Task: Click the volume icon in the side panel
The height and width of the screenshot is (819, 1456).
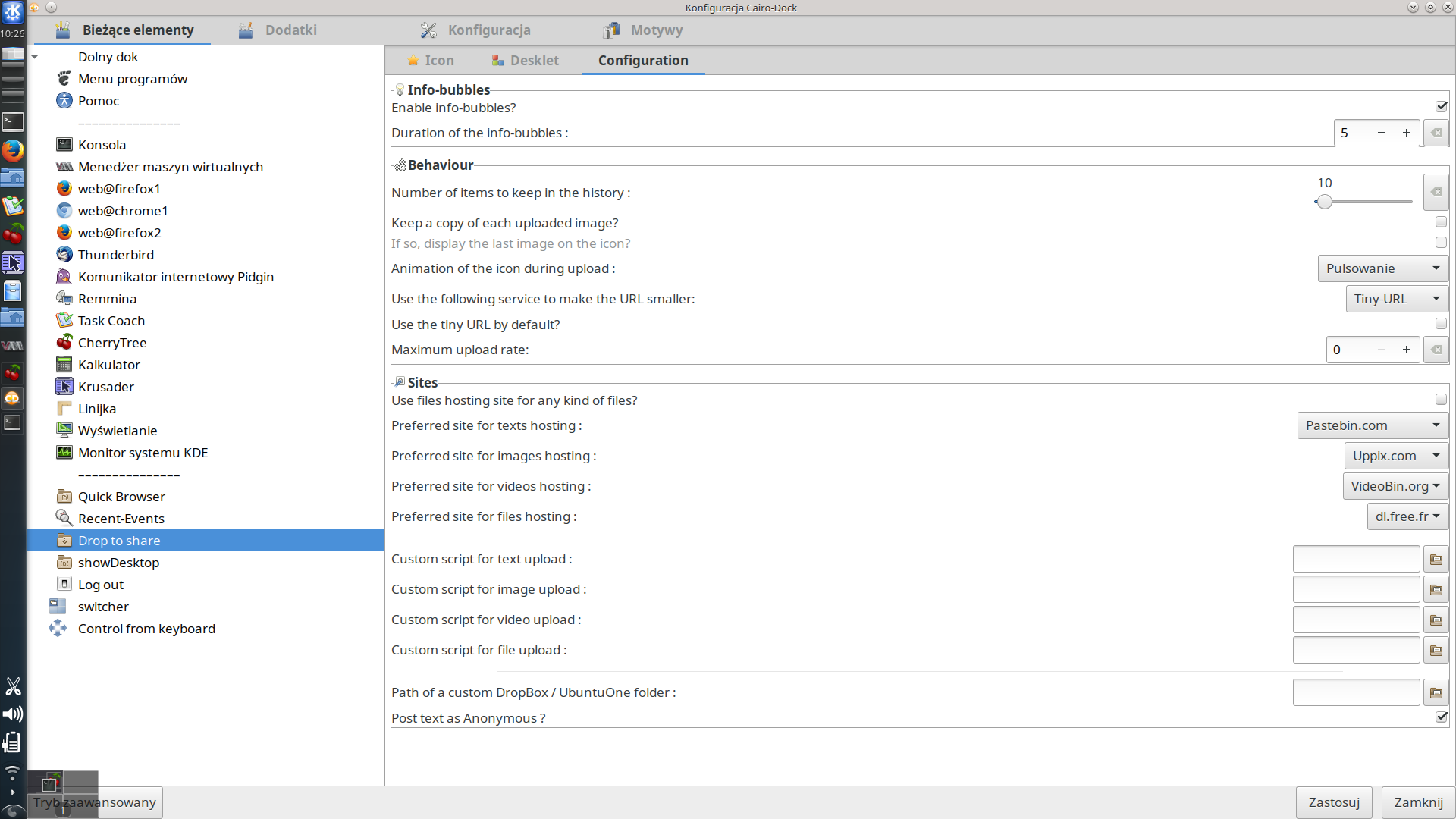Action: [x=12, y=714]
